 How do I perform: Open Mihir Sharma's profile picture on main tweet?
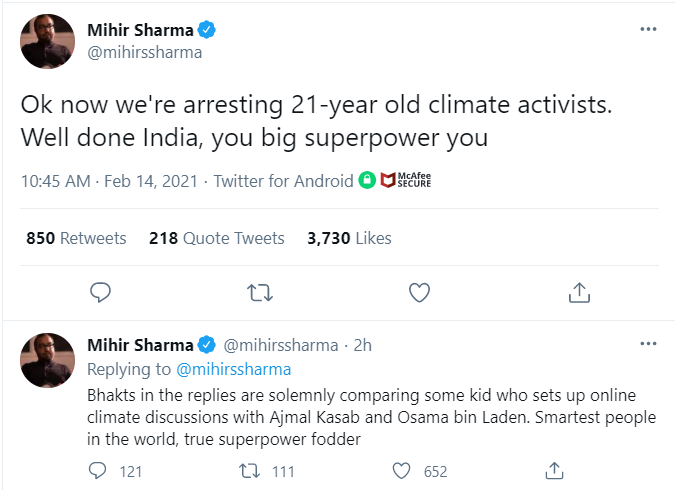tap(48, 41)
